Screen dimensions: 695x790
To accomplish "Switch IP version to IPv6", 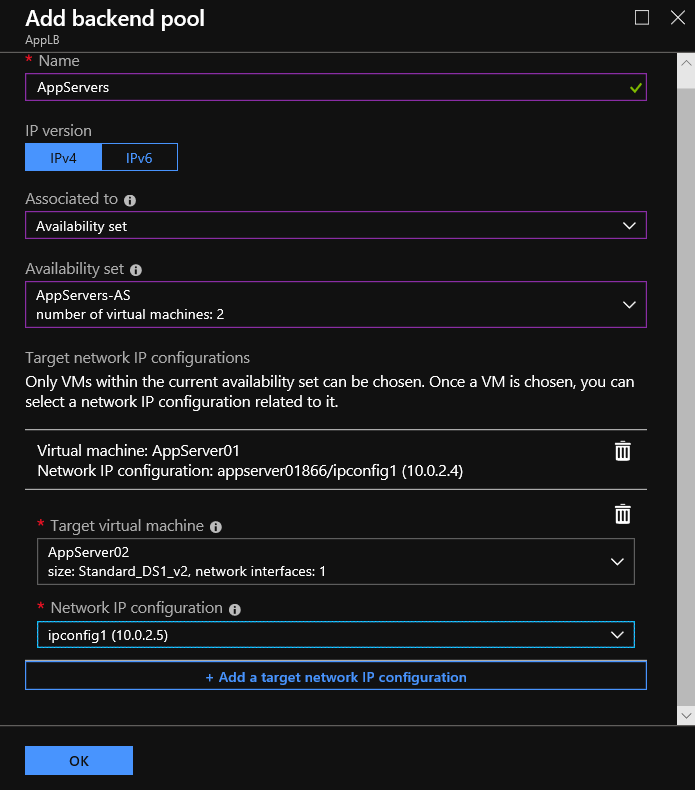I will [x=140, y=157].
